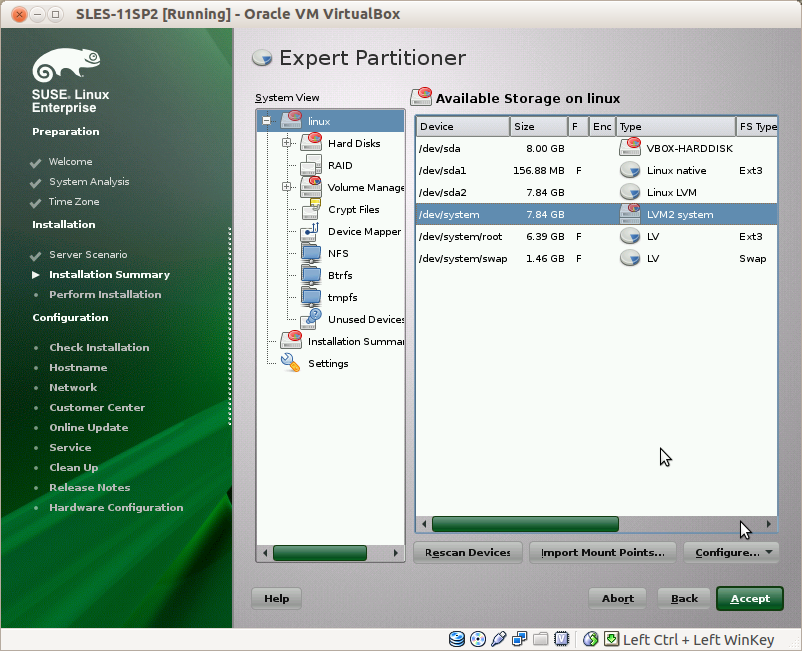The image size is (802, 651).
Task: Click the Abort button
Action: click(617, 598)
